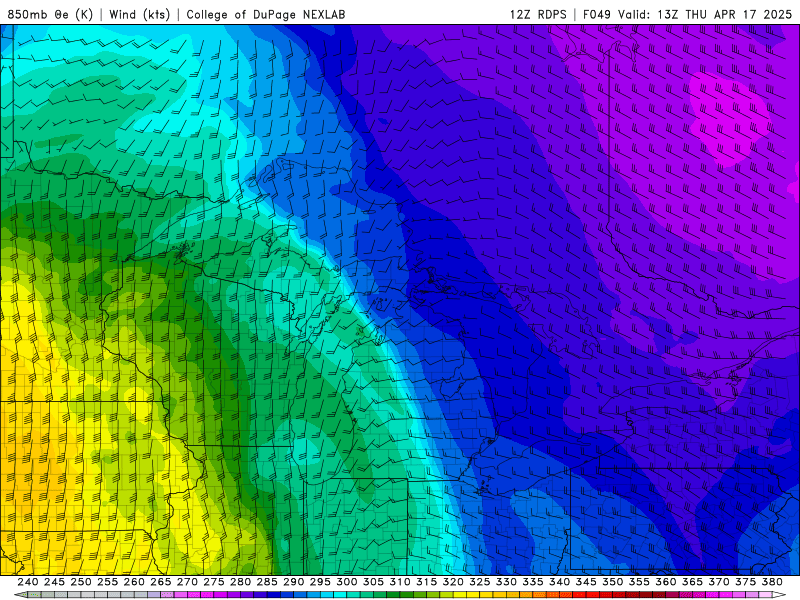The width and height of the screenshot is (800, 600).
Task: Click the 370 legend number
Action: tap(719, 582)
